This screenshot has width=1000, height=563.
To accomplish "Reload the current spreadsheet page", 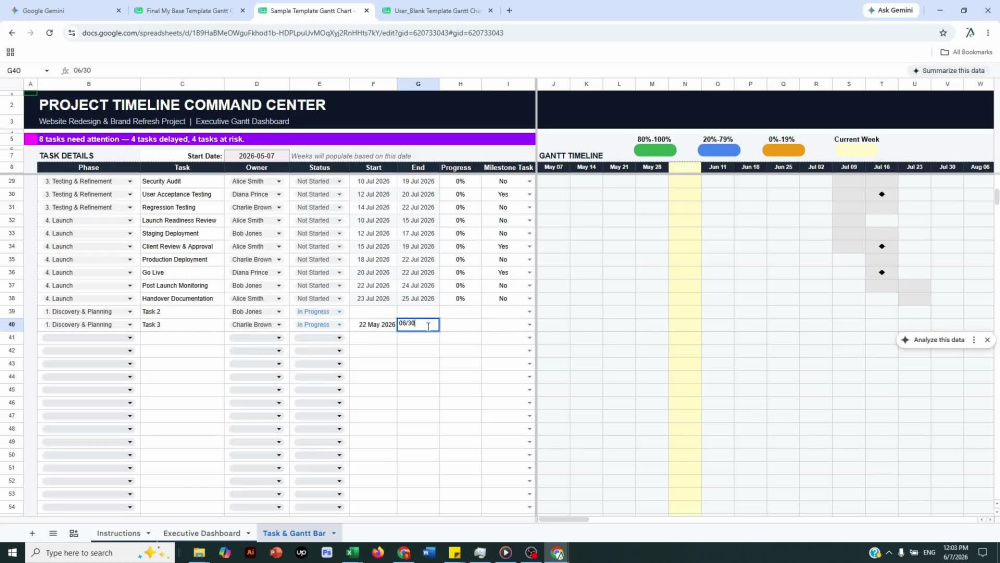I will 49,33.
